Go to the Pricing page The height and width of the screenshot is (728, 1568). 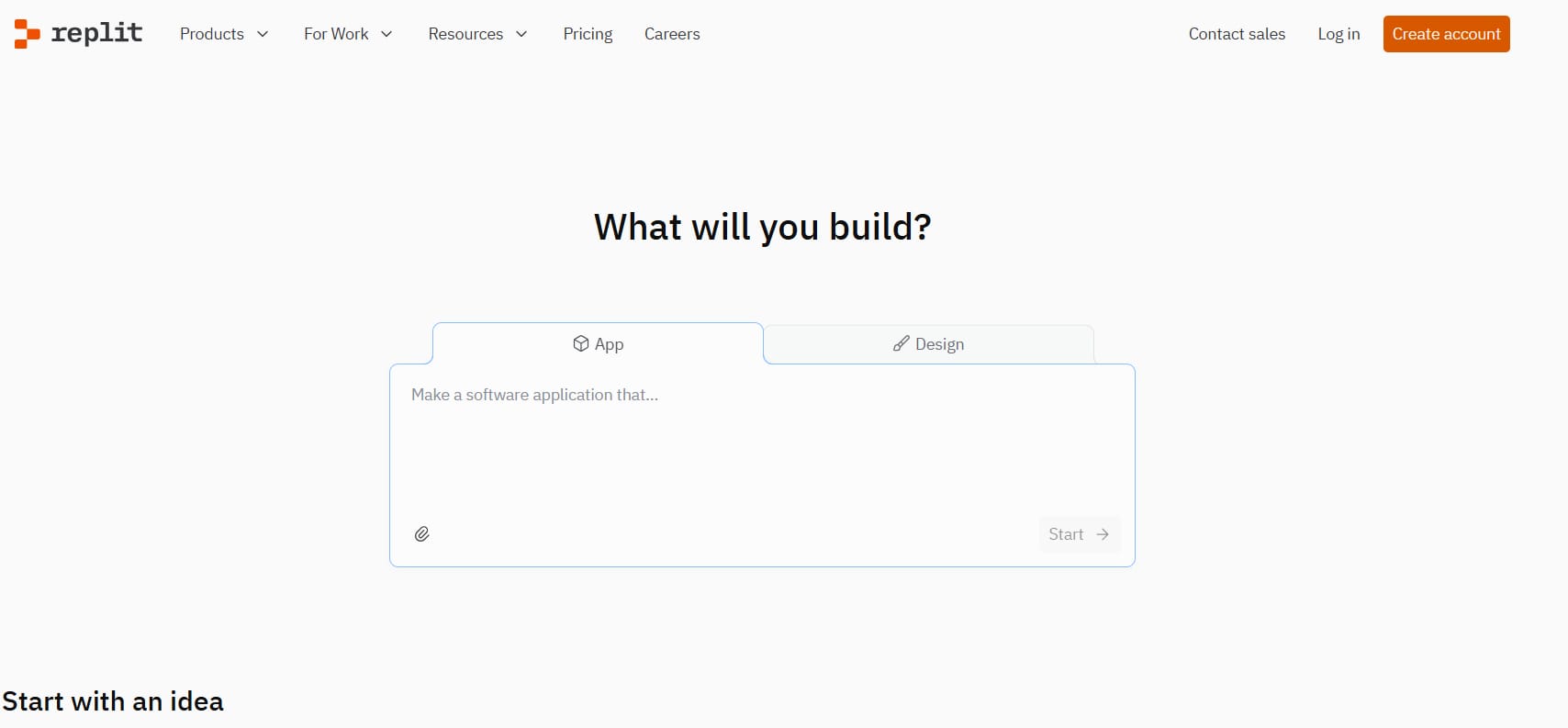588,34
